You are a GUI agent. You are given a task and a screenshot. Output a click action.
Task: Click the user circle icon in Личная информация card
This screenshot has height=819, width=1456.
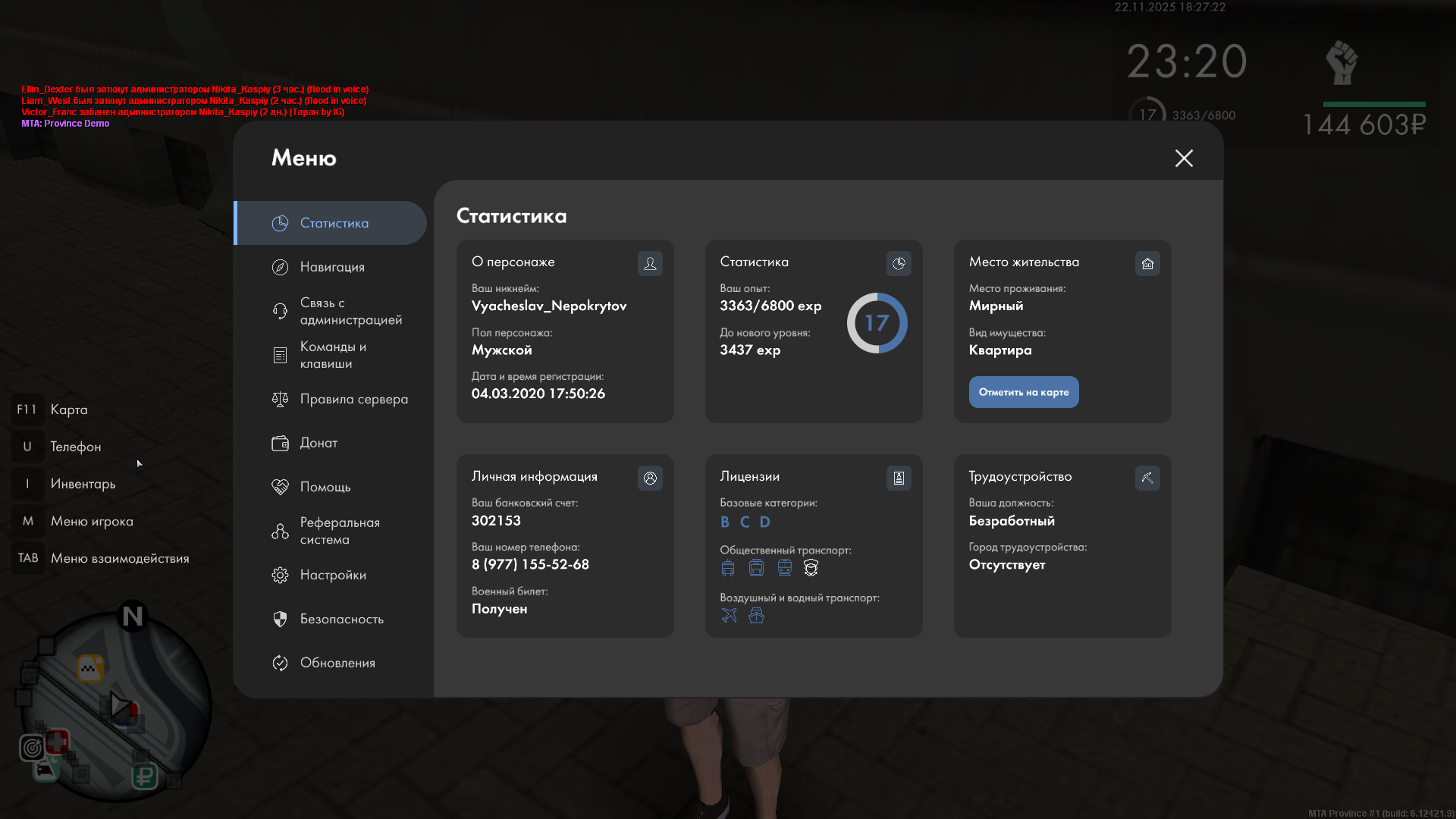650,478
